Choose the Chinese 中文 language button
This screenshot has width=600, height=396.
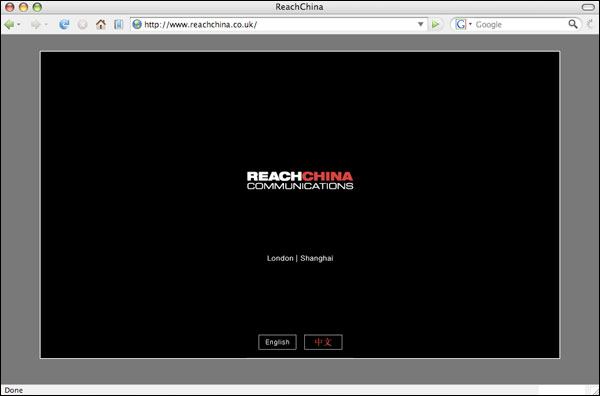click(323, 342)
